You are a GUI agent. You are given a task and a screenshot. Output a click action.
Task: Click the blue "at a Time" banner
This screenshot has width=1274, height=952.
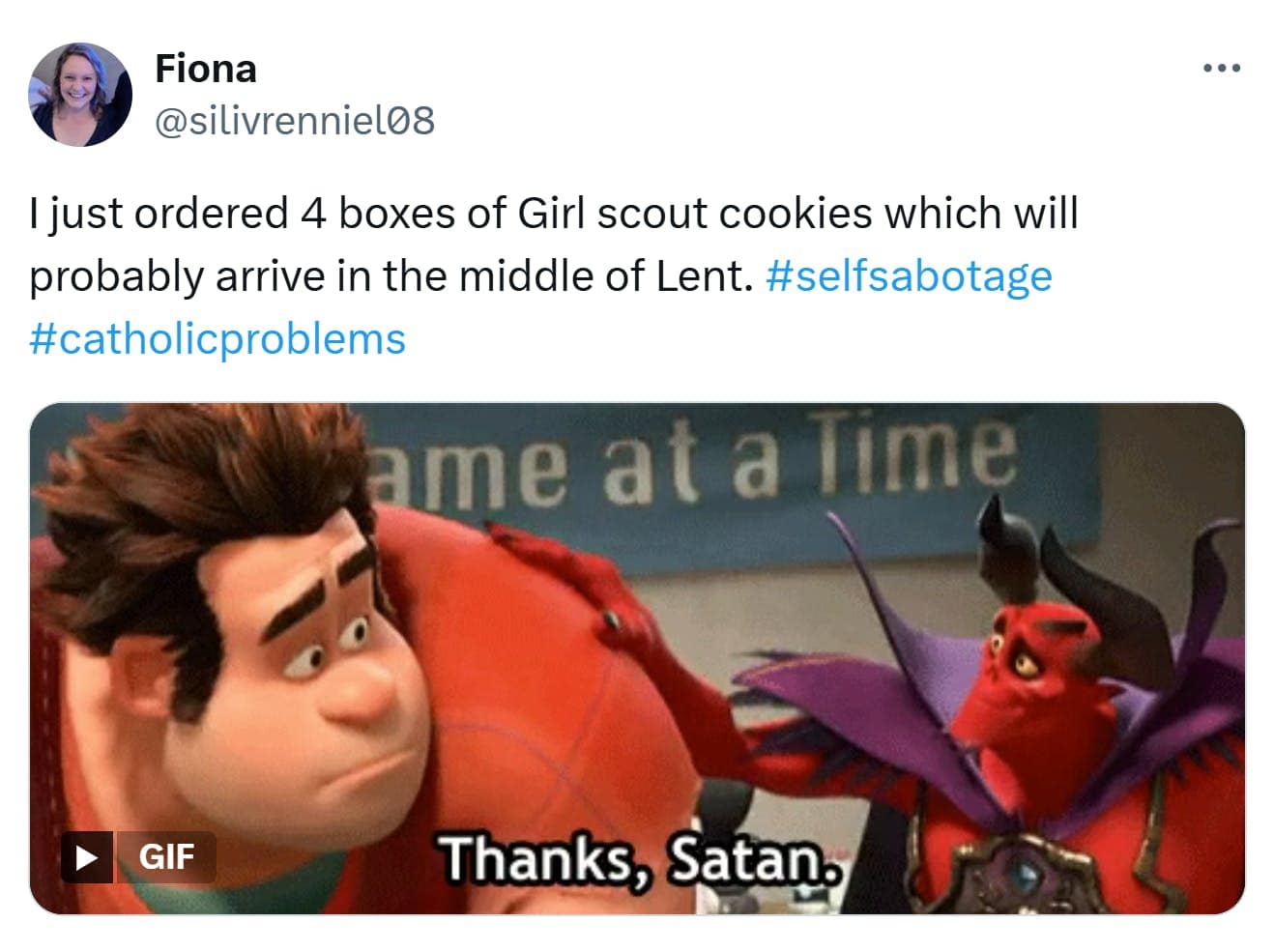click(696, 469)
